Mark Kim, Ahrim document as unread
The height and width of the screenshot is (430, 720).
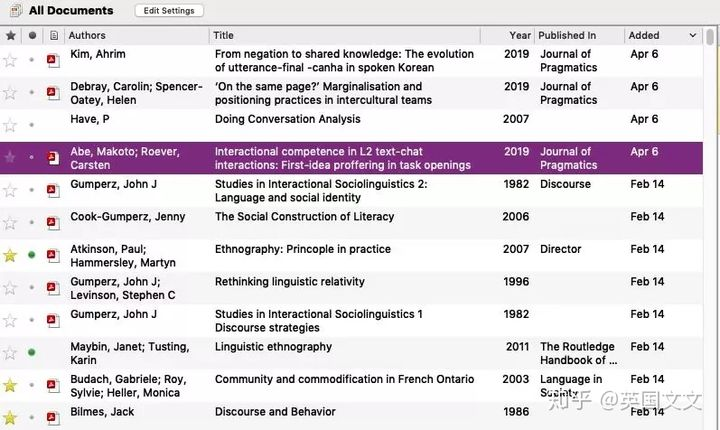pyautogui.click(x=32, y=60)
